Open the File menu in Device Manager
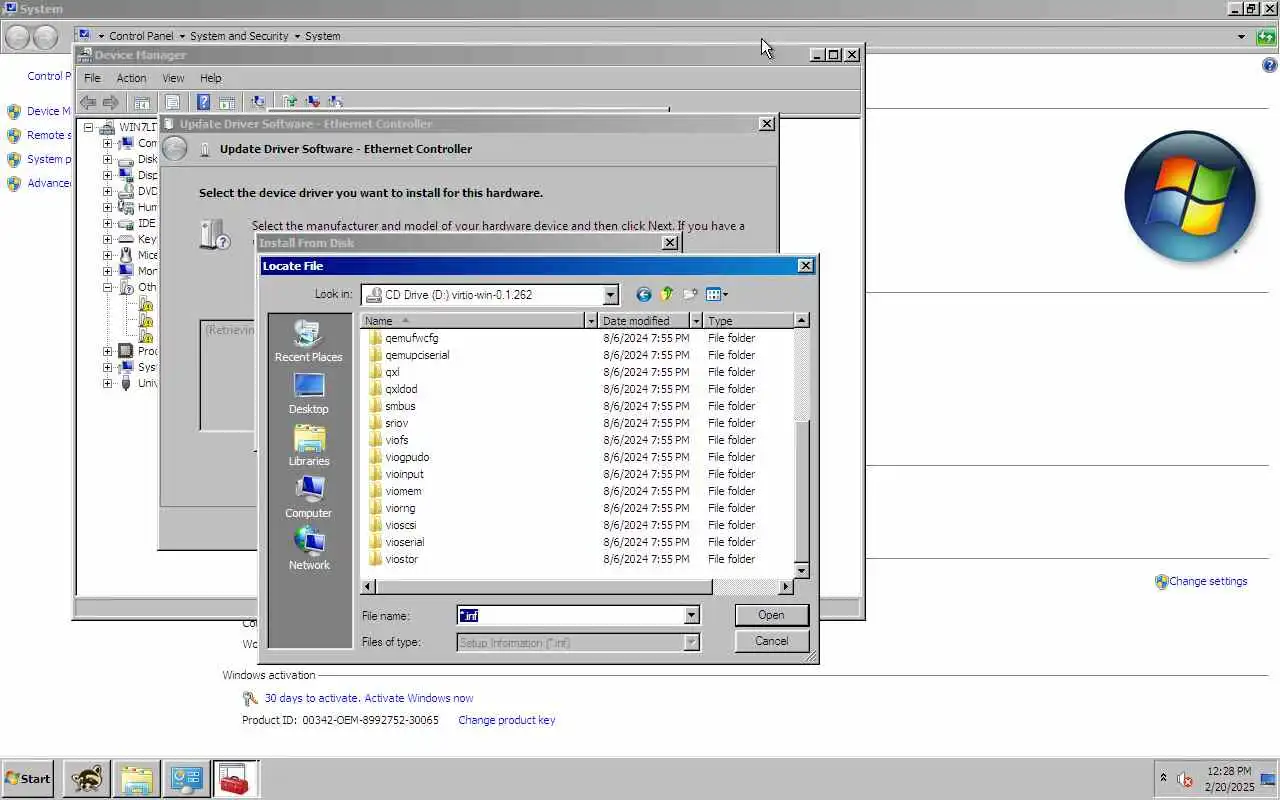The width and height of the screenshot is (1280, 800). tap(92, 78)
